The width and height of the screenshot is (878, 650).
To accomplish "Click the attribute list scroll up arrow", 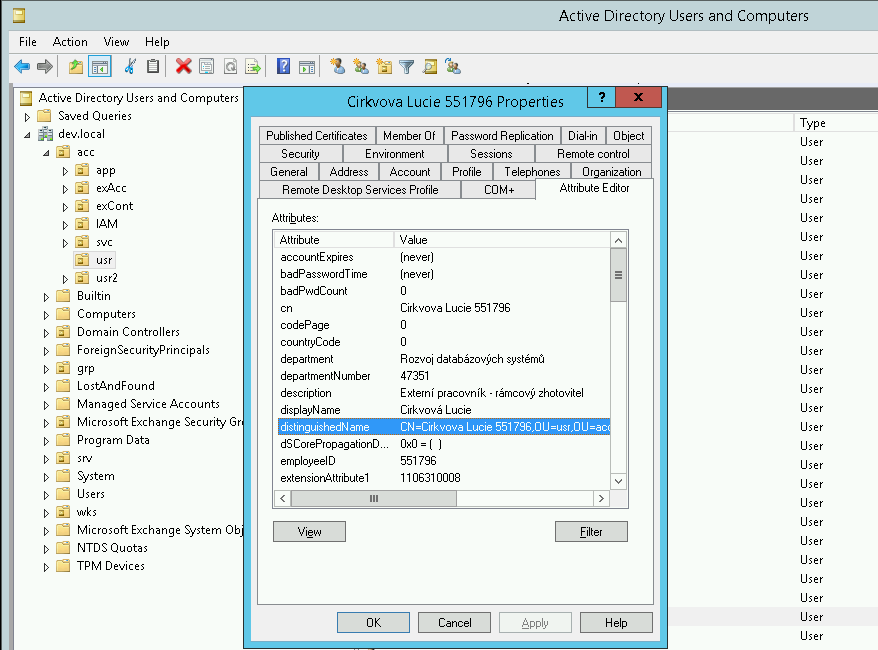I will (618, 241).
